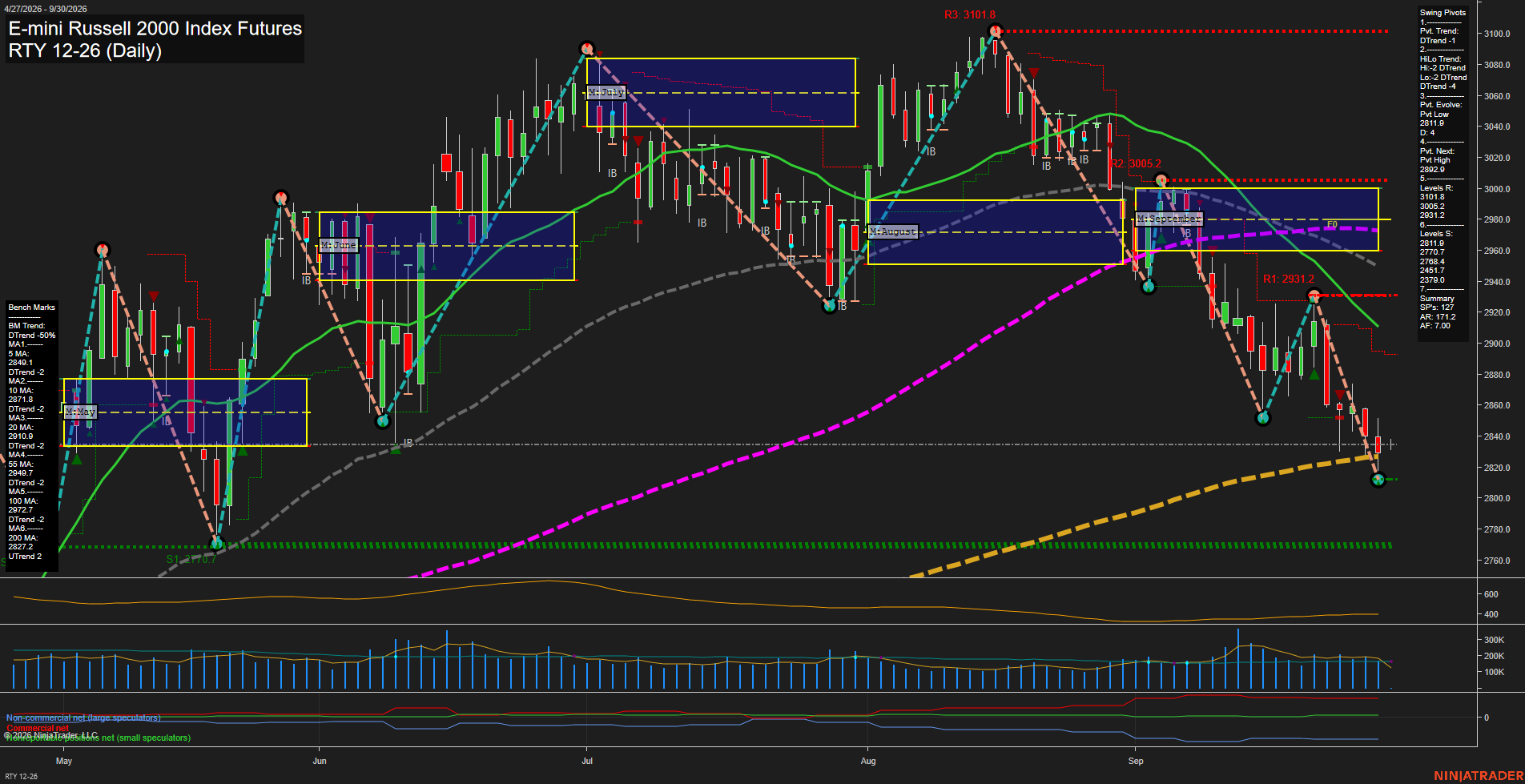This screenshot has width=1525, height=784.
Task: Select the Swing Pivots info panel heading
Action: [1443, 13]
